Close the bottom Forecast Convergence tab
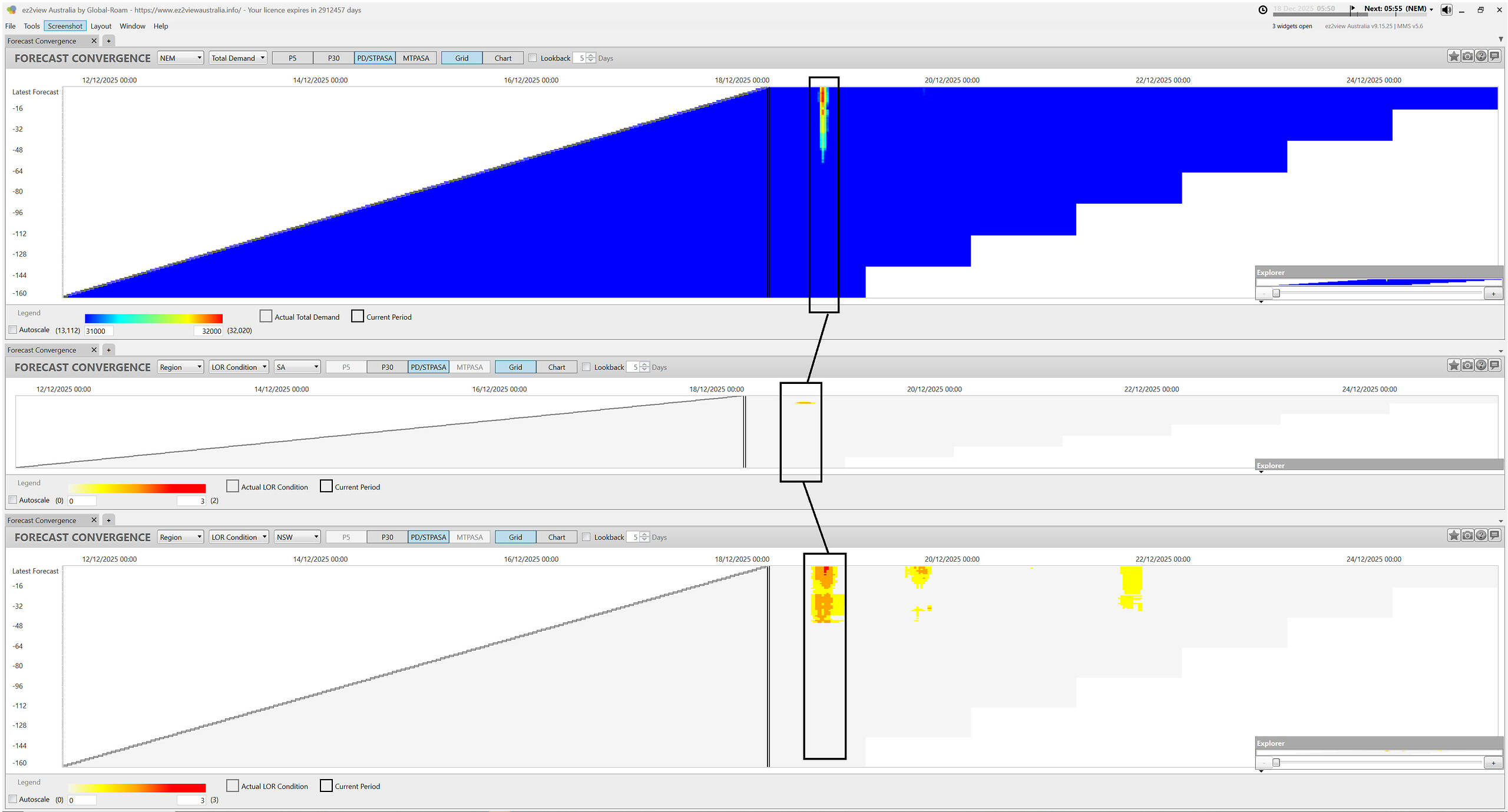This screenshot has height=812, width=1508. 94,521
